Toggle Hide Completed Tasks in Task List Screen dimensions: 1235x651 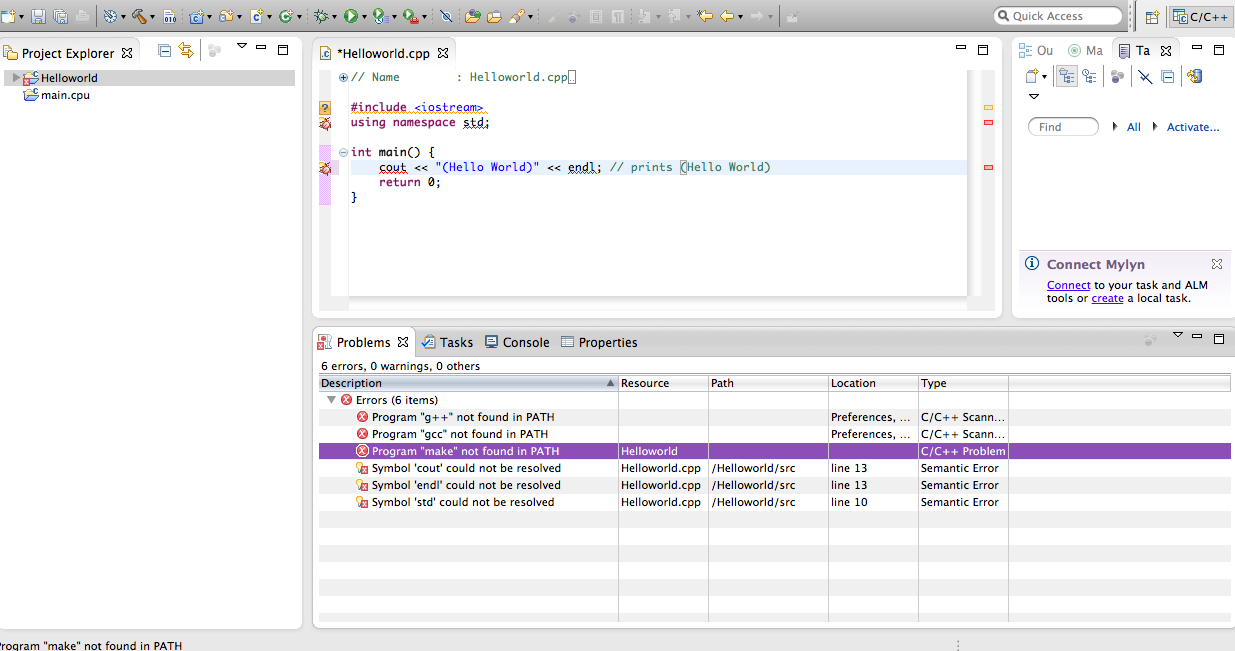tap(1145, 76)
